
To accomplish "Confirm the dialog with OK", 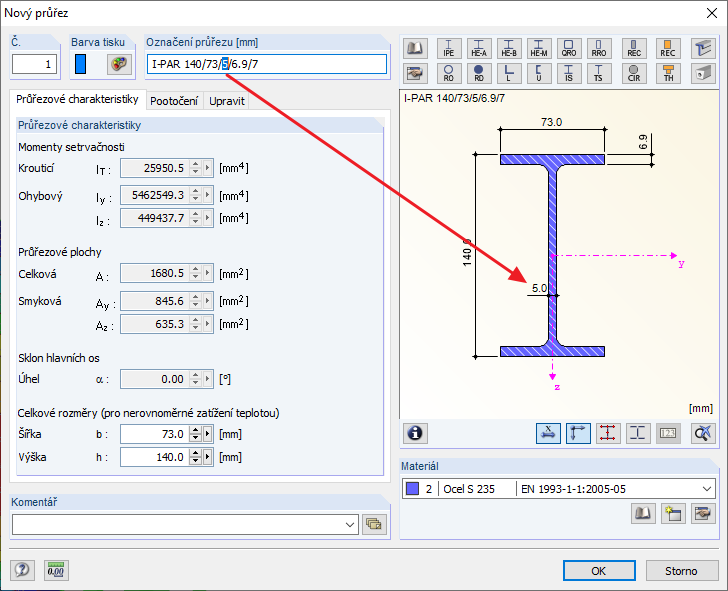I will click(x=599, y=571).
